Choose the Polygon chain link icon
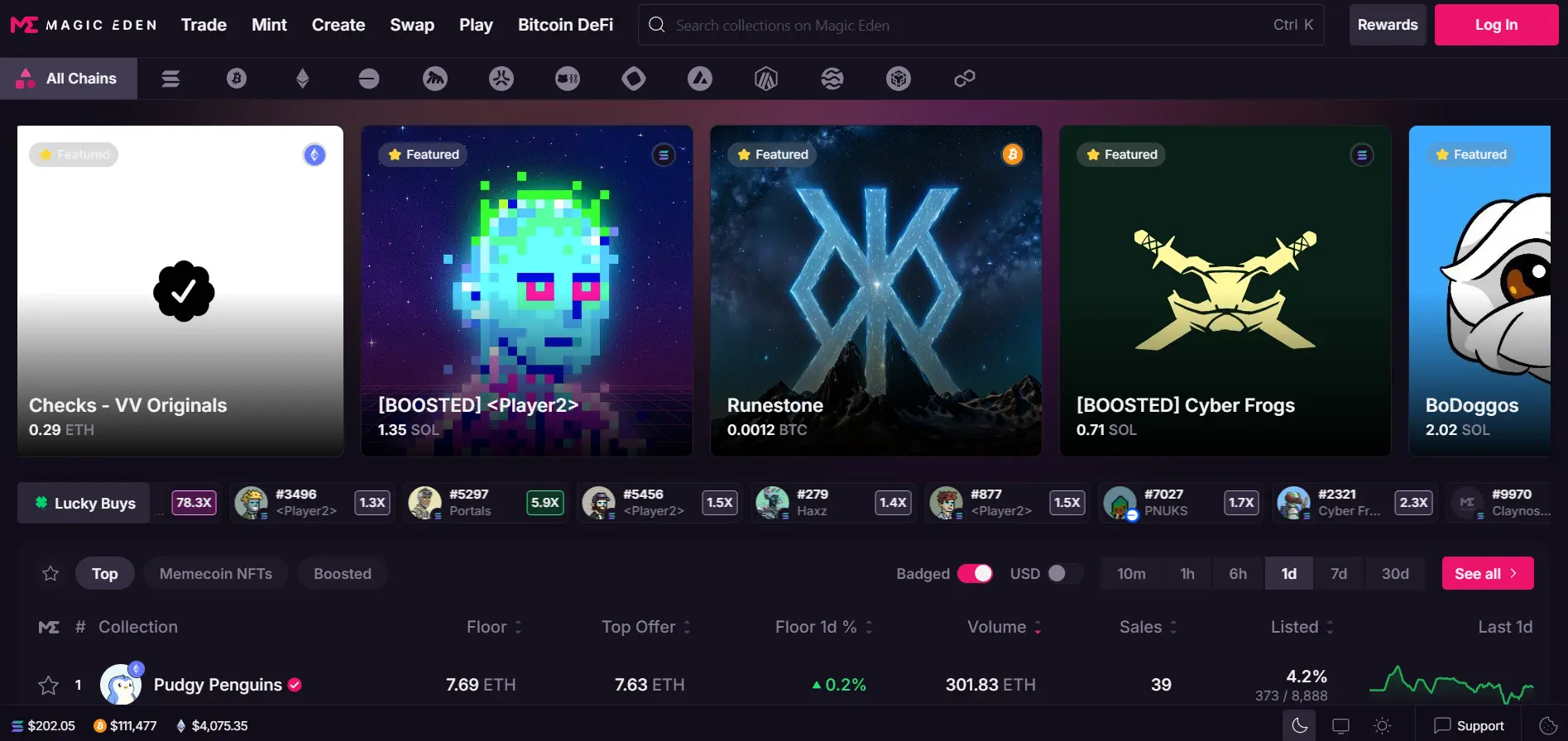 [x=965, y=79]
